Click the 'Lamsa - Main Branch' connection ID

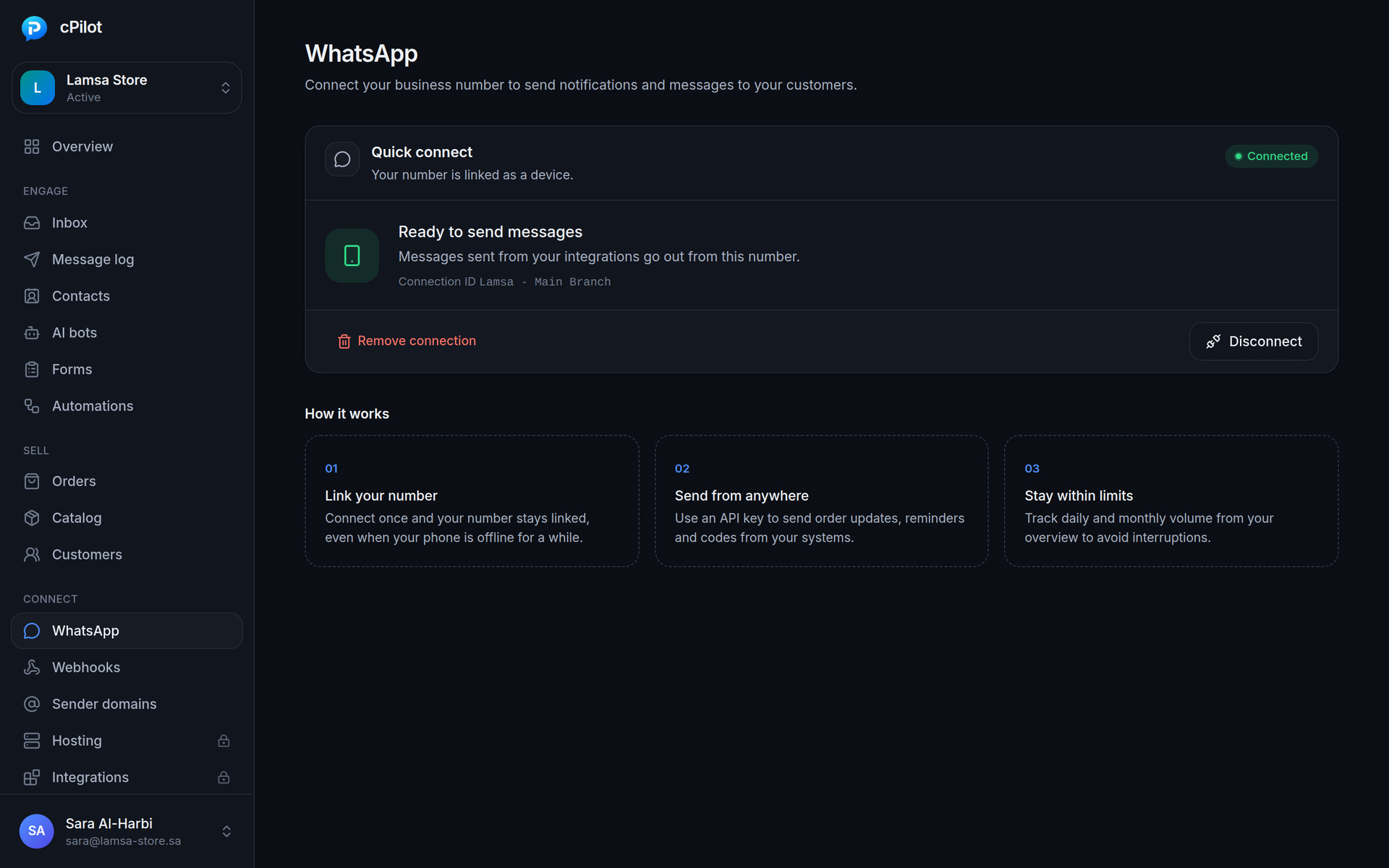(x=545, y=282)
